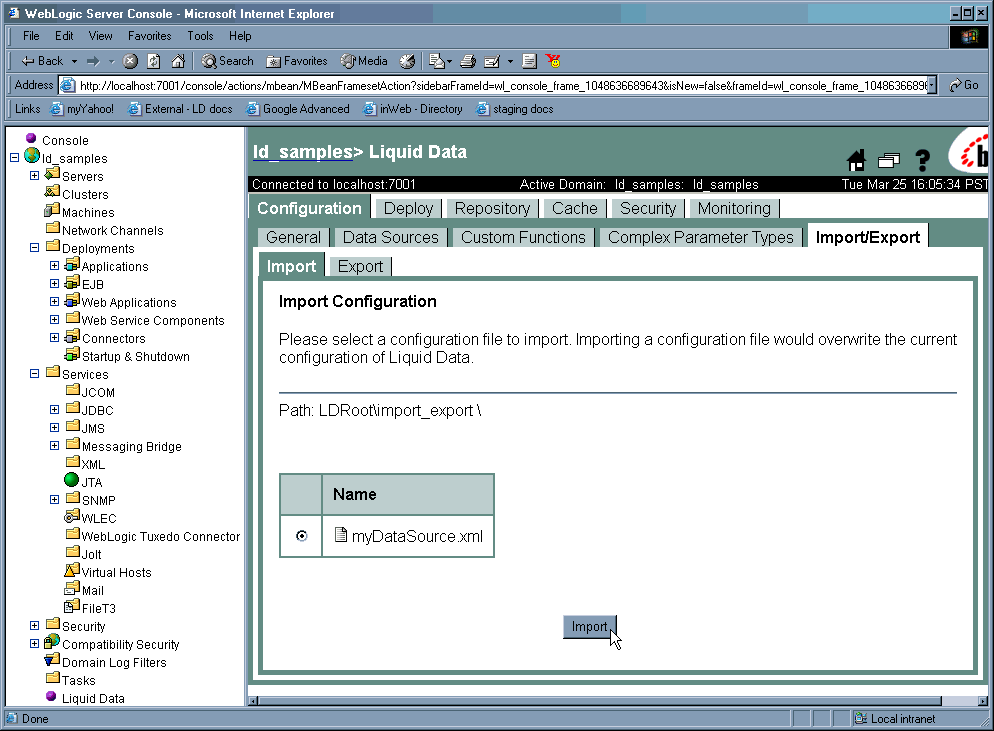
Task: Click the WLEC icon in tree
Action: point(72,516)
